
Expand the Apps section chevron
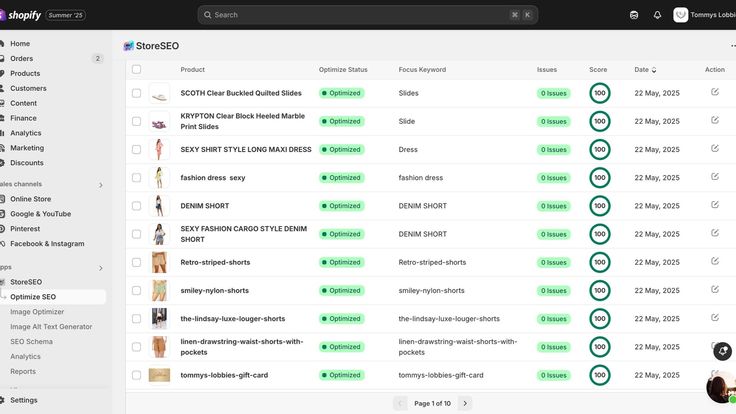click(x=100, y=268)
